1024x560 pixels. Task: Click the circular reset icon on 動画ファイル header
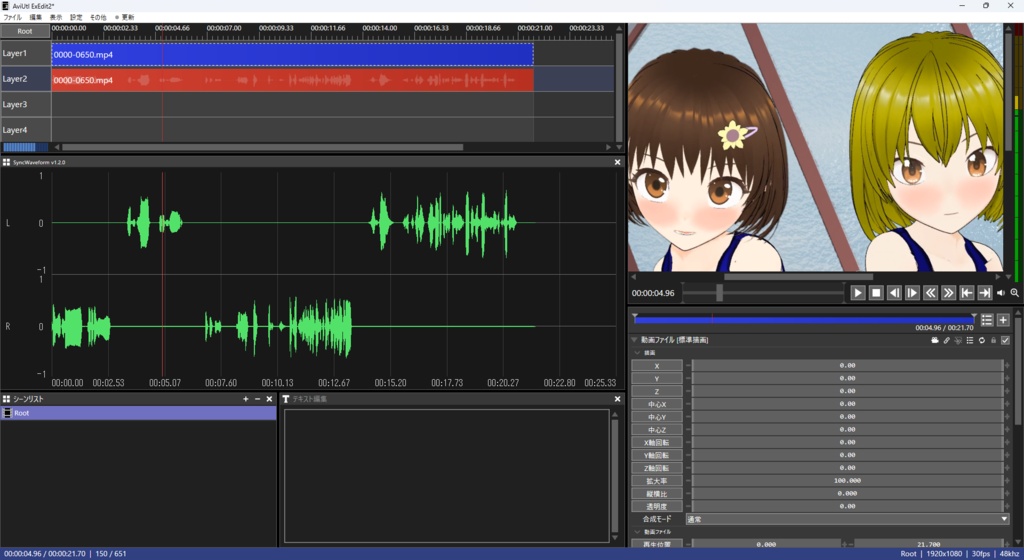pos(982,340)
